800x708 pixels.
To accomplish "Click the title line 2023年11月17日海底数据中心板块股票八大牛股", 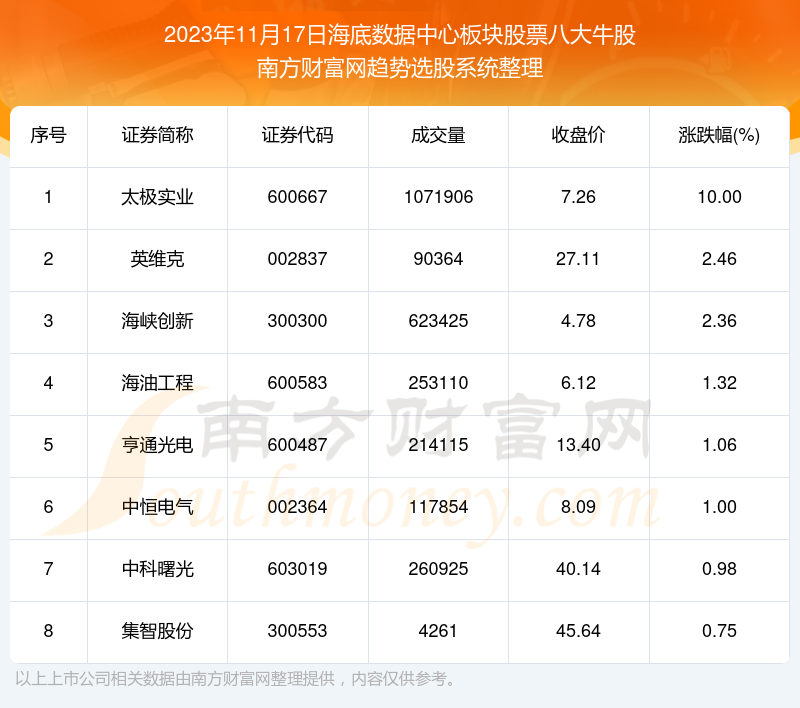I will coord(399,35).
